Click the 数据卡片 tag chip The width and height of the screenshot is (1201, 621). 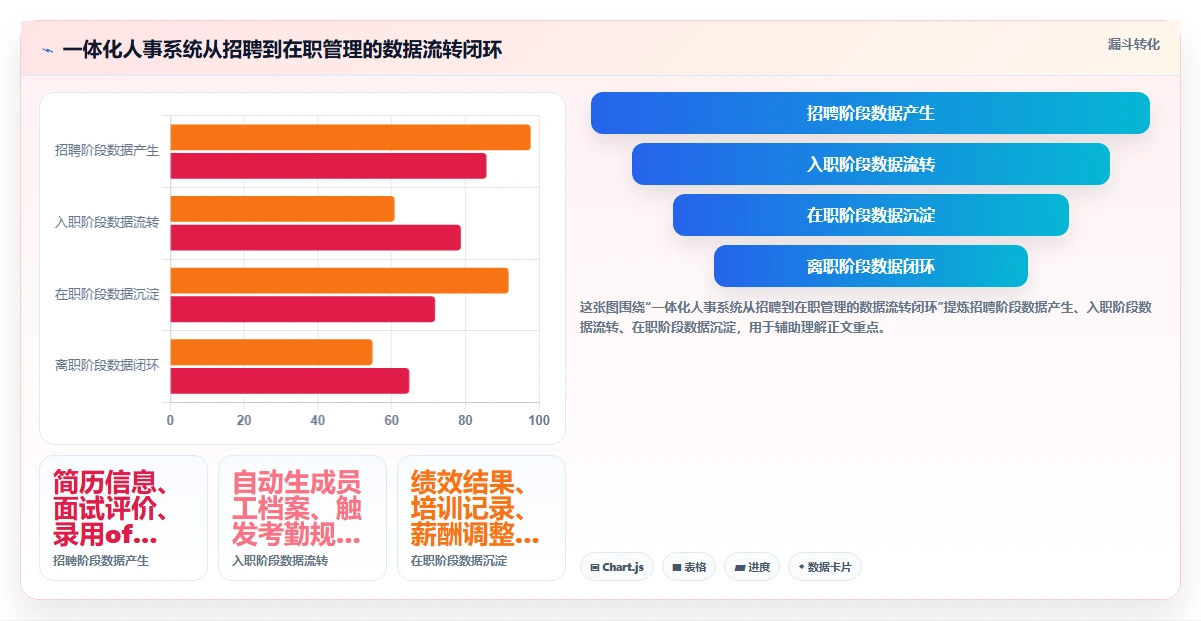pos(825,567)
